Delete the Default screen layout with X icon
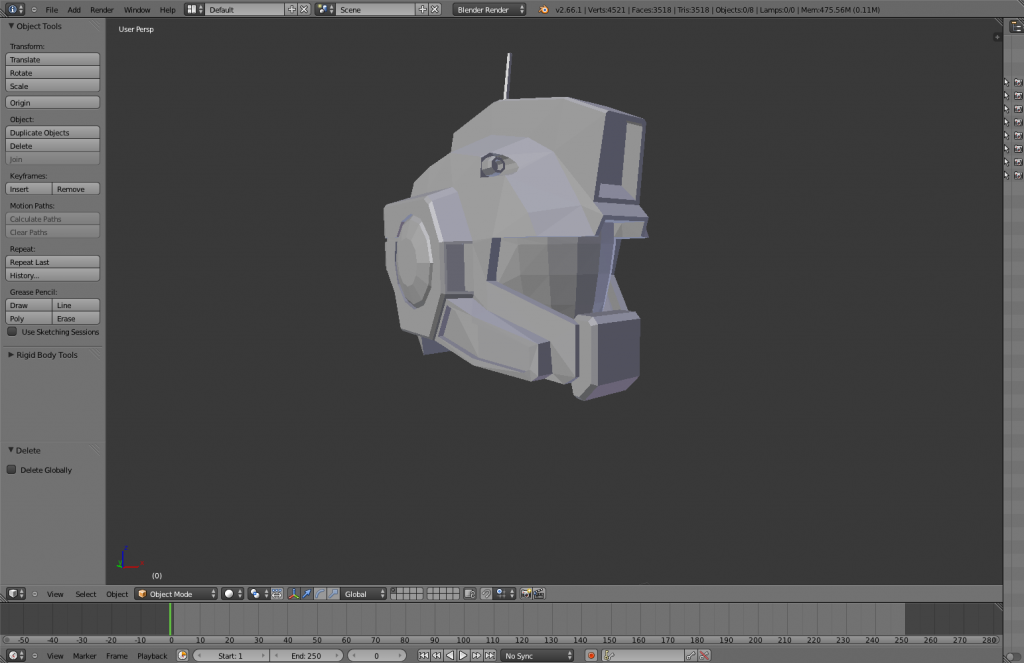Image resolution: width=1024 pixels, height=663 pixels. (x=304, y=9)
